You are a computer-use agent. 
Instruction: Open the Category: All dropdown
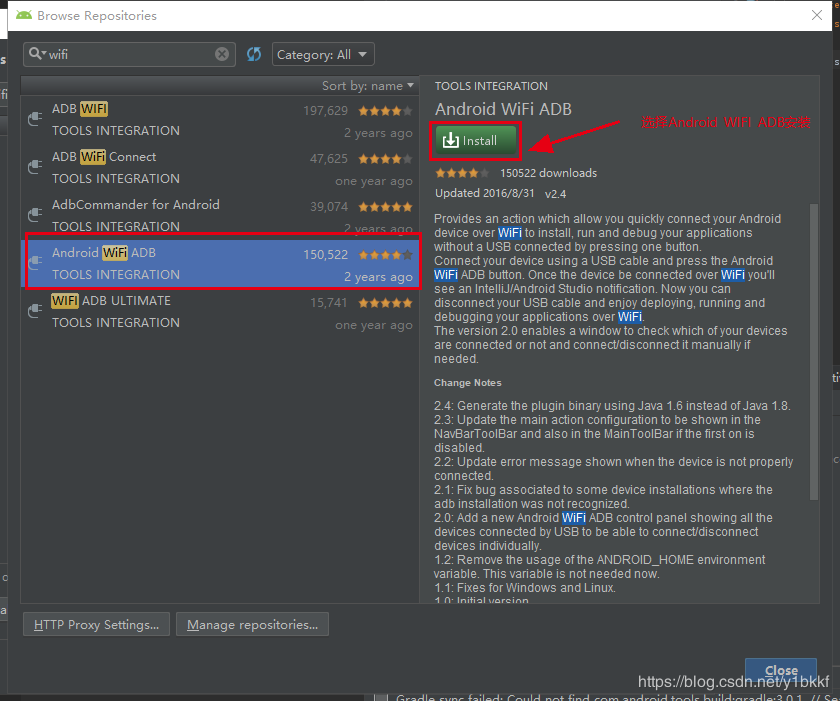point(322,54)
